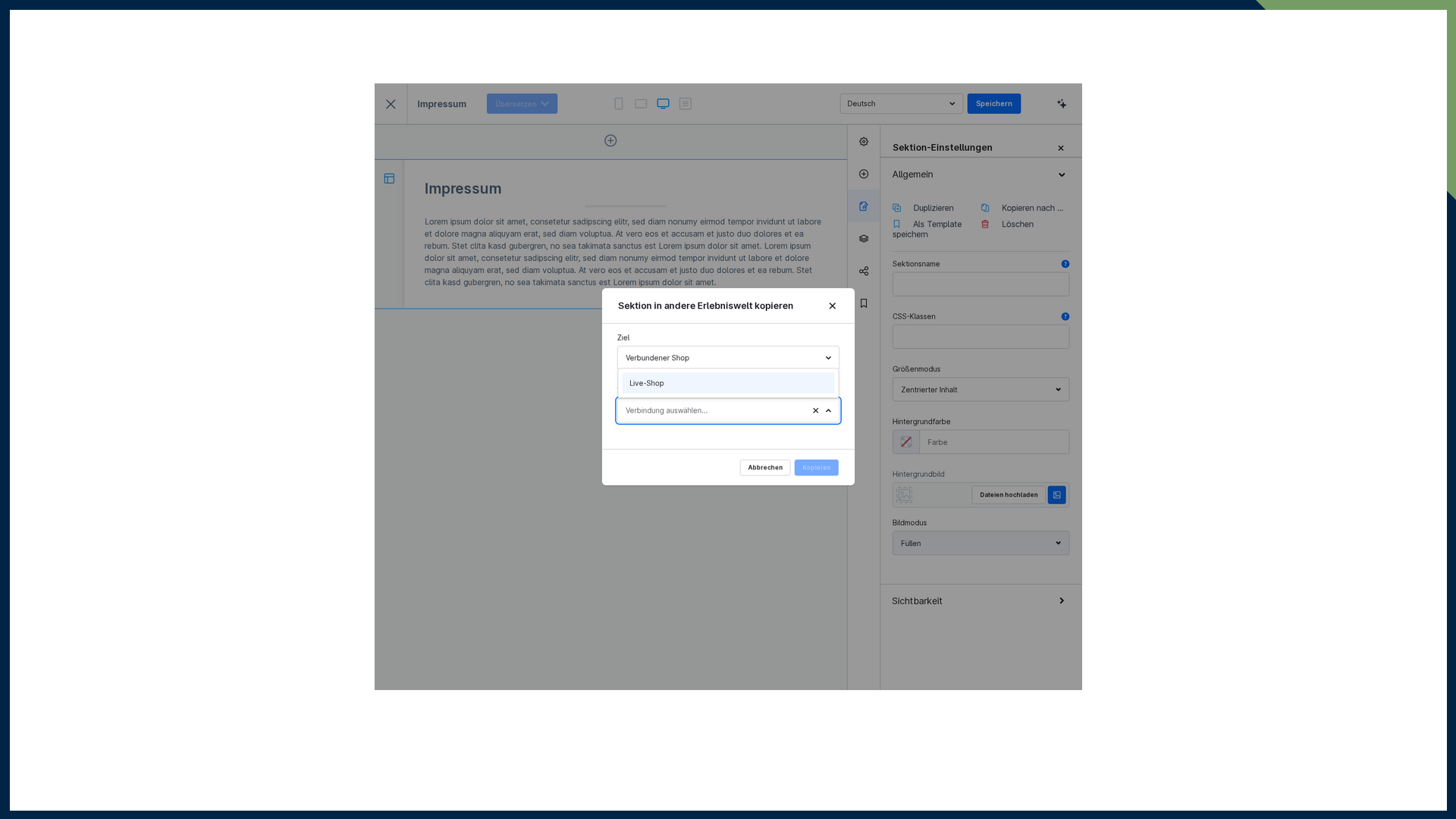Switch to desktop preview icon
The image size is (1456, 819).
(663, 104)
